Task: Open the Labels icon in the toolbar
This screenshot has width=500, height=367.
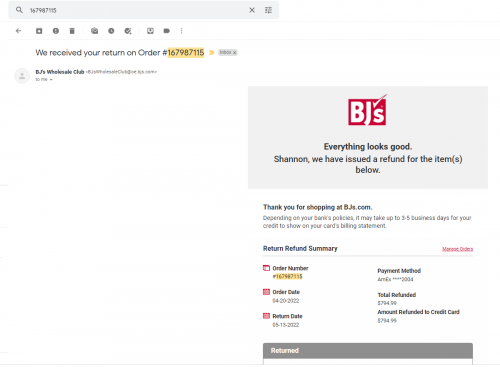Action: (x=167, y=31)
